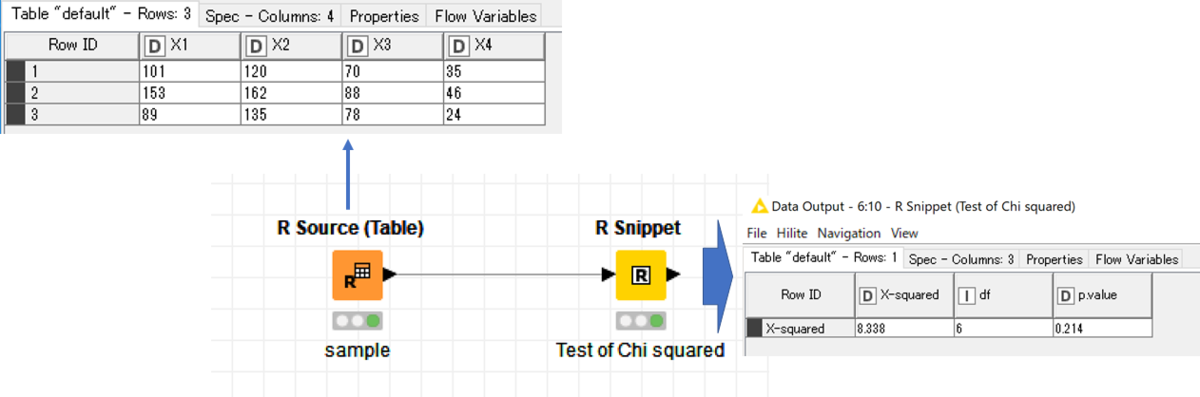1200x397 pixels.
Task: Click cell value 135 in X2 column
Action: (x=291, y=114)
